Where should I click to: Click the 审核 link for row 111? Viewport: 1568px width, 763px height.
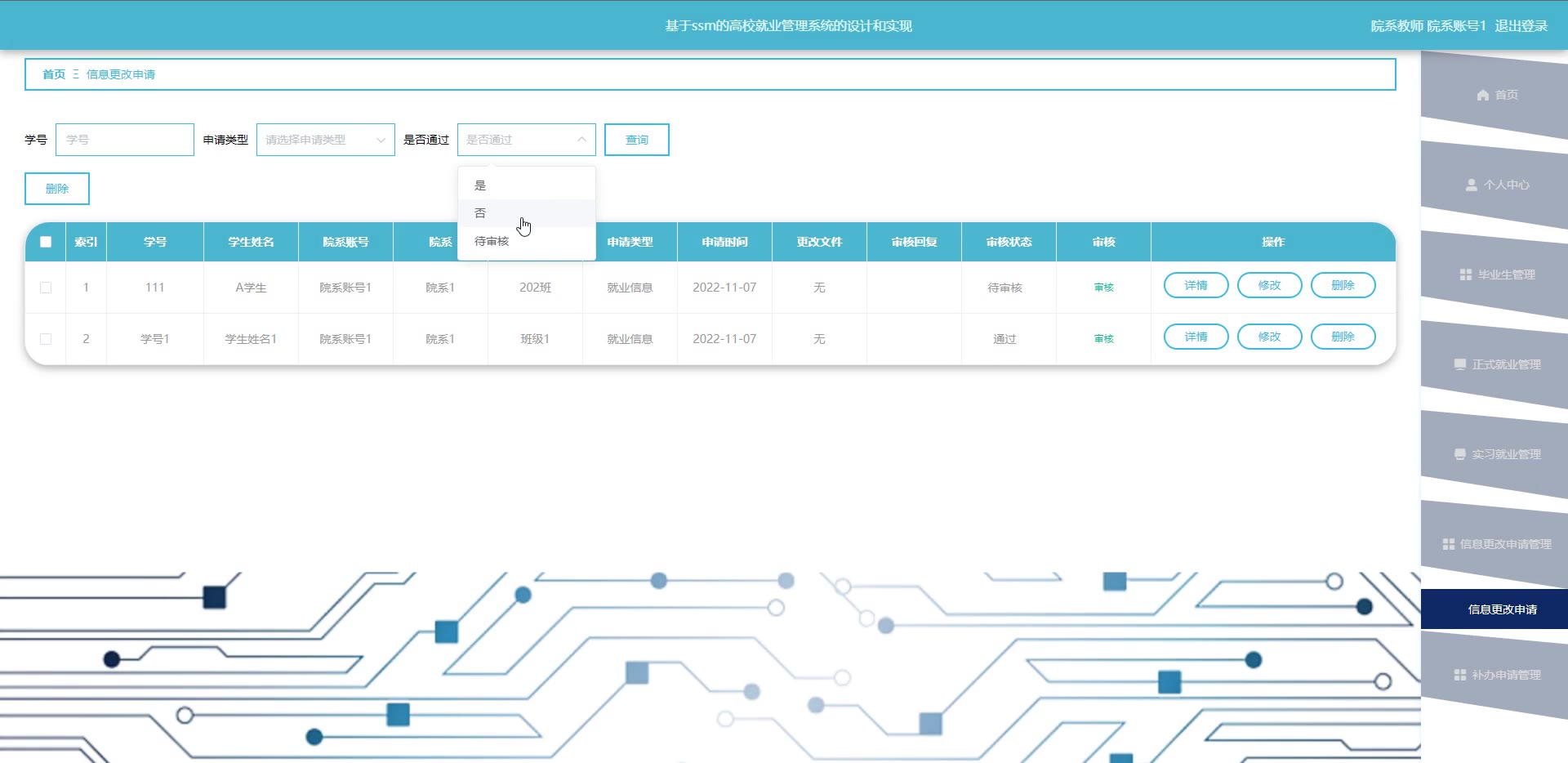[1104, 288]
